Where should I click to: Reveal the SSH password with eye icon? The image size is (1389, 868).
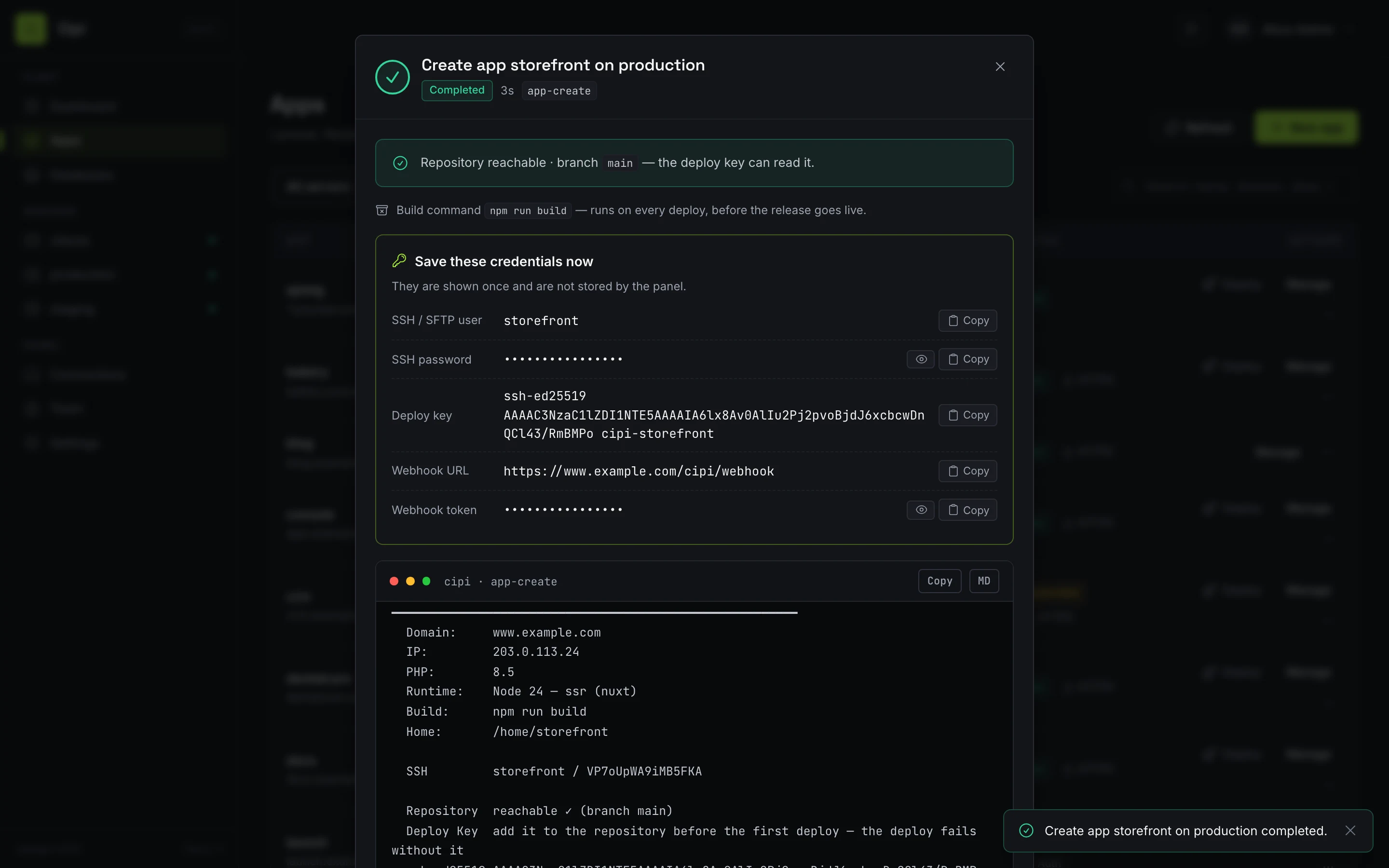tap(921, 359)
